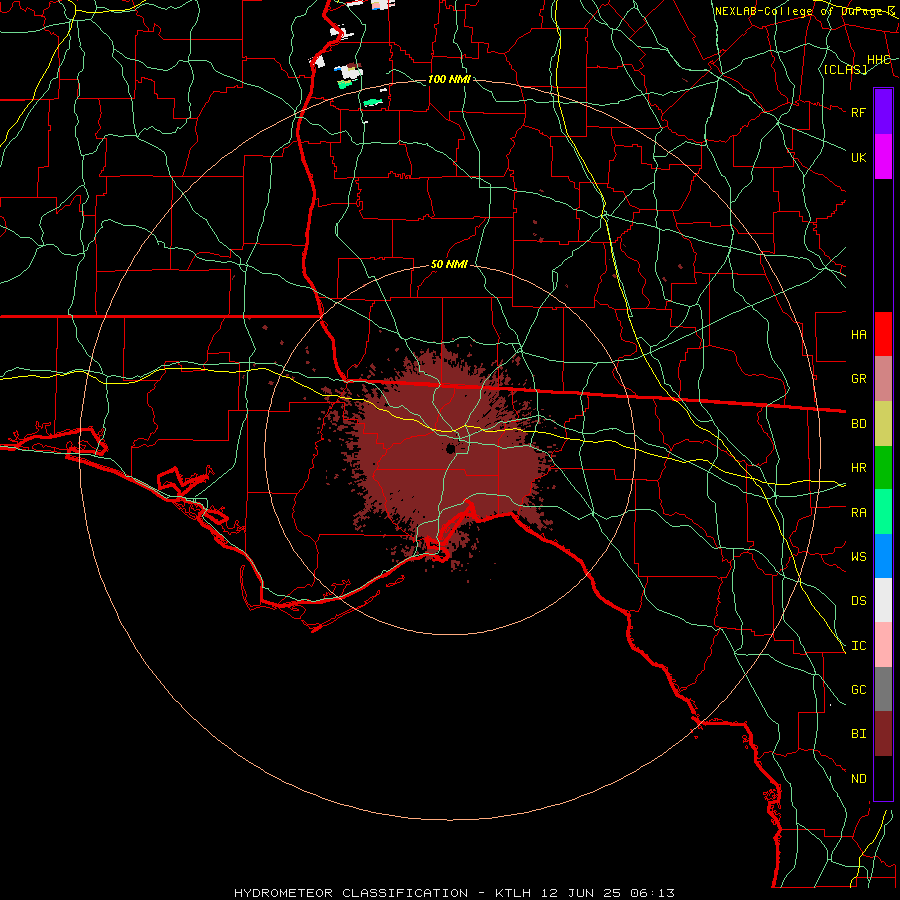Click the UK magenta legend swatch
Viewport: 900px width, 900px height.
tap(883, 157)
